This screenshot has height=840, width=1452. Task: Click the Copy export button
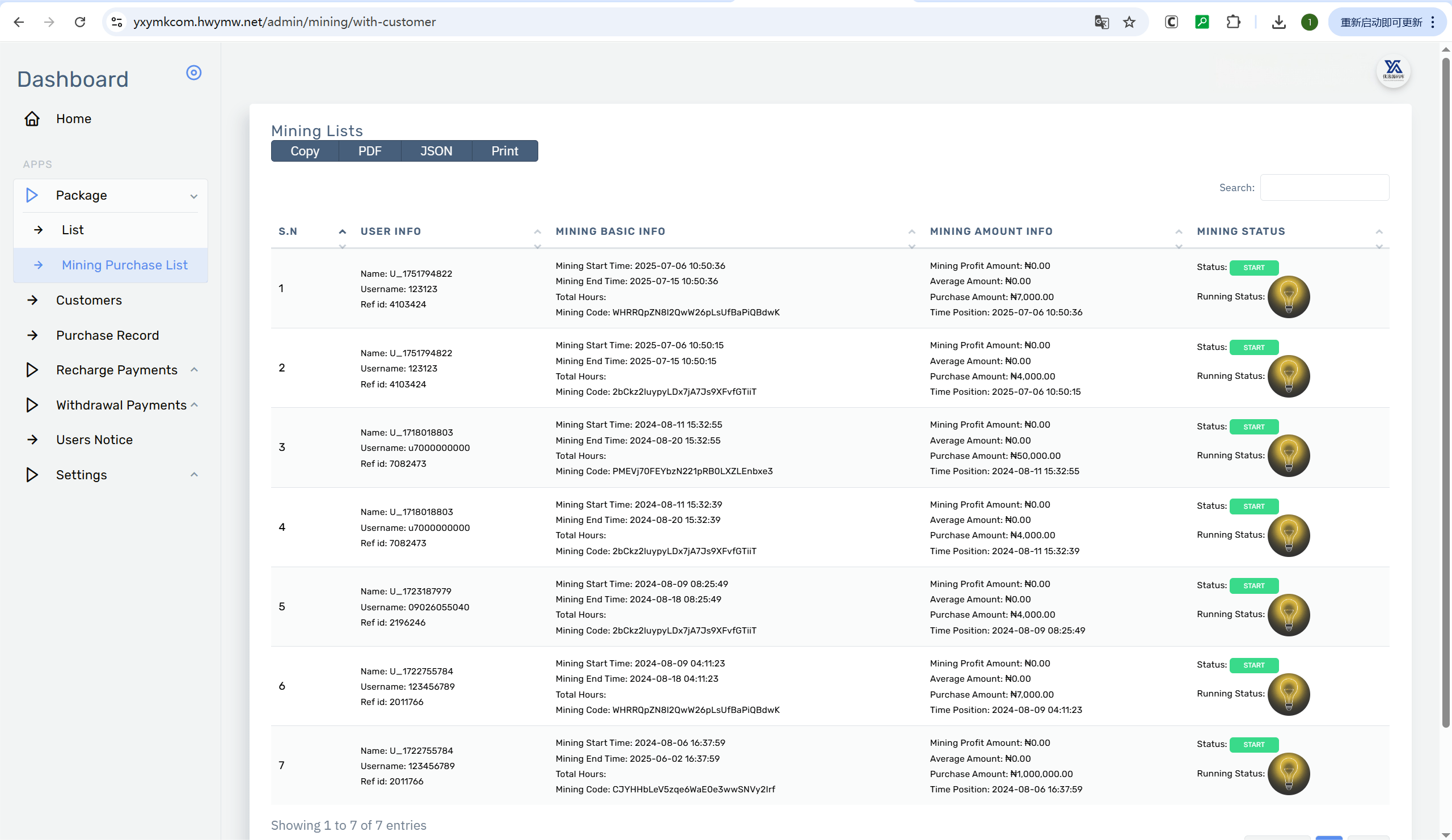(304, 151)
